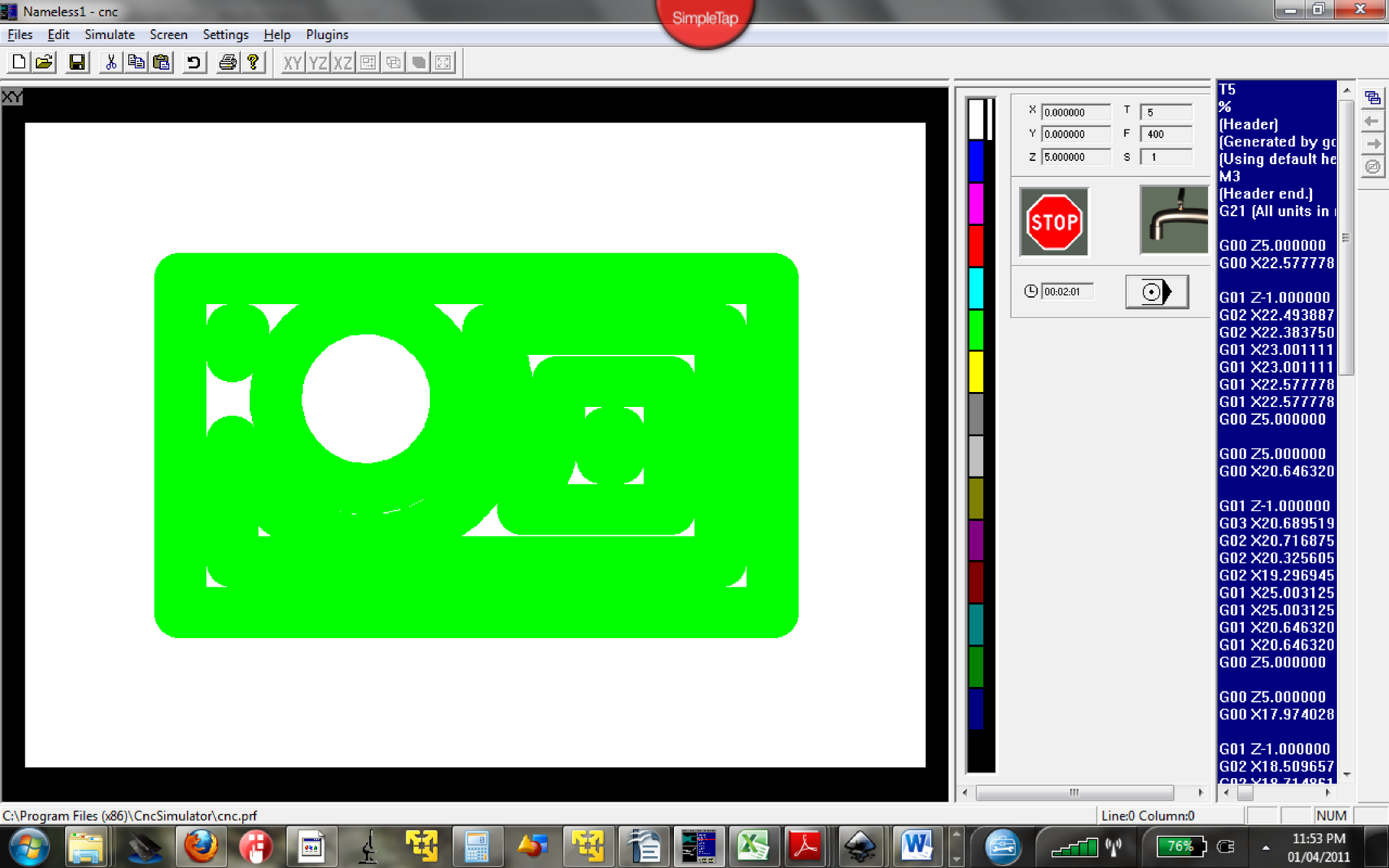Click the tool image thumbnail
1389x868 pixels.
[1173, 221]
